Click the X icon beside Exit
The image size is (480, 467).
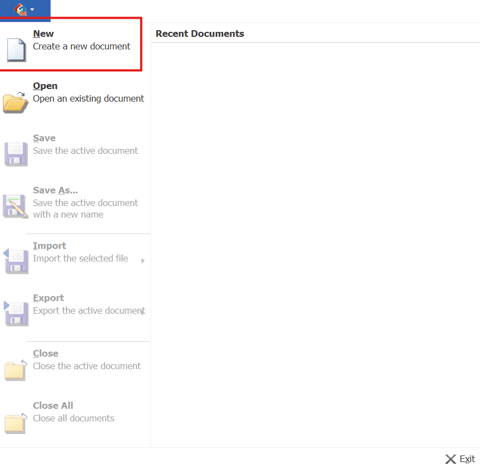coord(450,459)
